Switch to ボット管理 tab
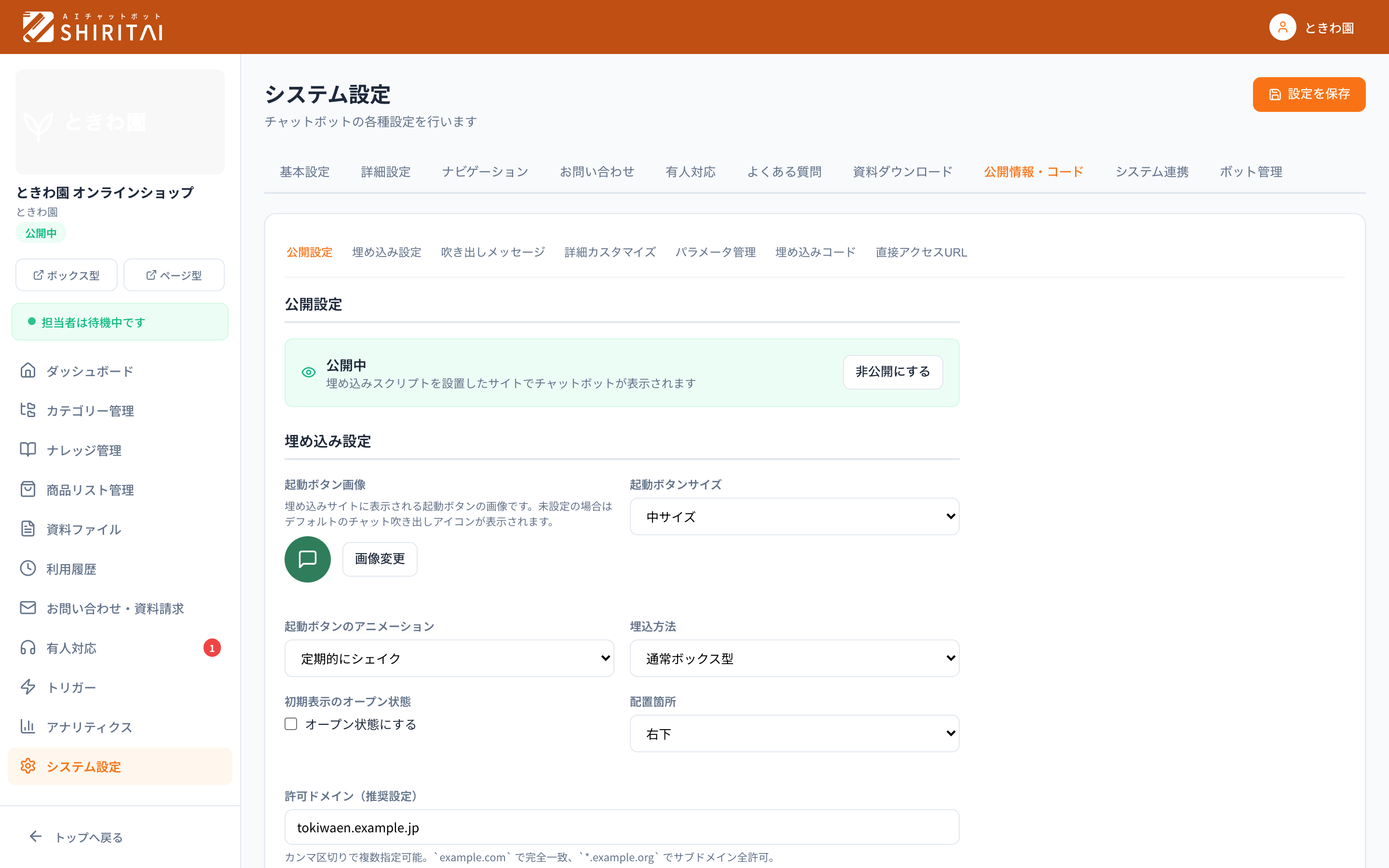Screen dimensions: 1389x868 1251,172
